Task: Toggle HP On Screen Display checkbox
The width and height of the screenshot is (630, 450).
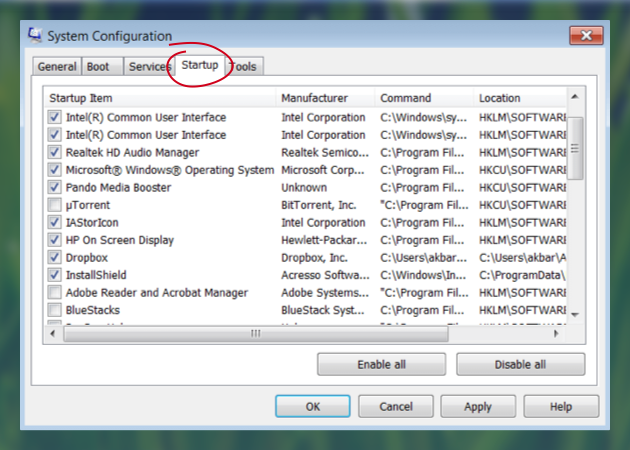Action: (x=54, y=240)
